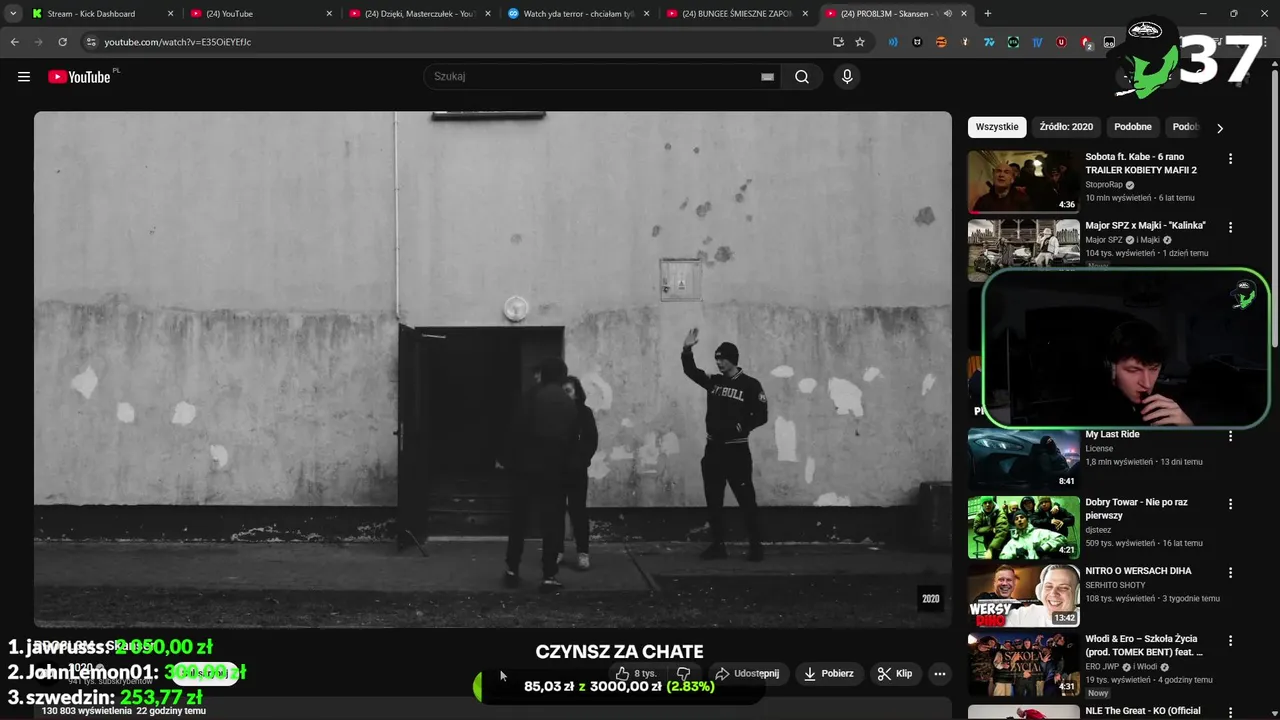1280x720 pixels.
Task: Open Dobry Towar - Nie po raz pierwszy
Action: tap(1136, 509)
